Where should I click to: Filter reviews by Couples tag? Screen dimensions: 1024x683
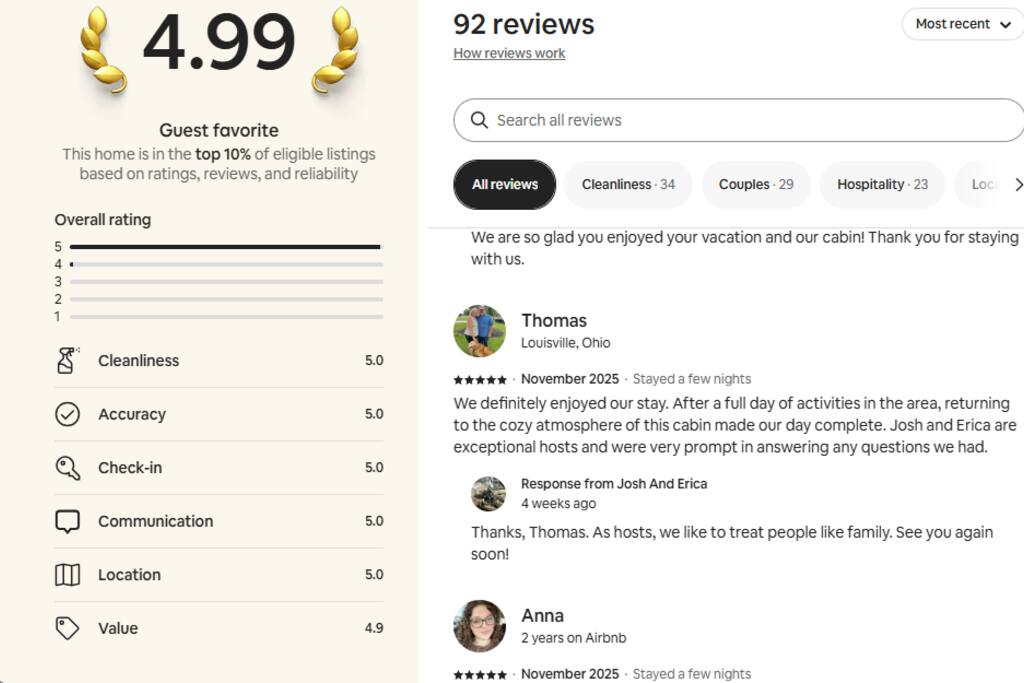point(756,185)
